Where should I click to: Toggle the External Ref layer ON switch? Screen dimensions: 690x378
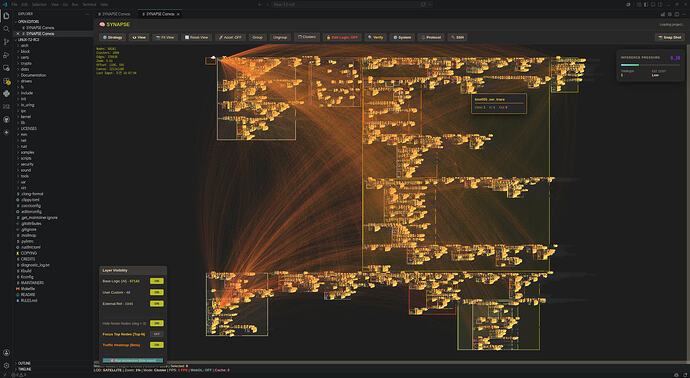(157, 304)
